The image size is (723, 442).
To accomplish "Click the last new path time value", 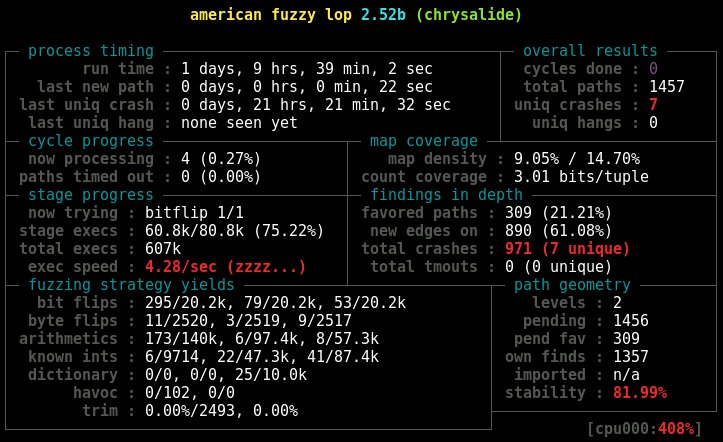I will point(307,87).
